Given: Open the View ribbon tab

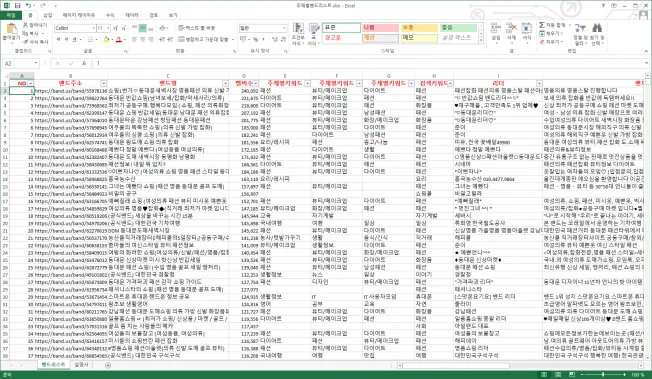Looking at the screenshot, I should 173,15.
